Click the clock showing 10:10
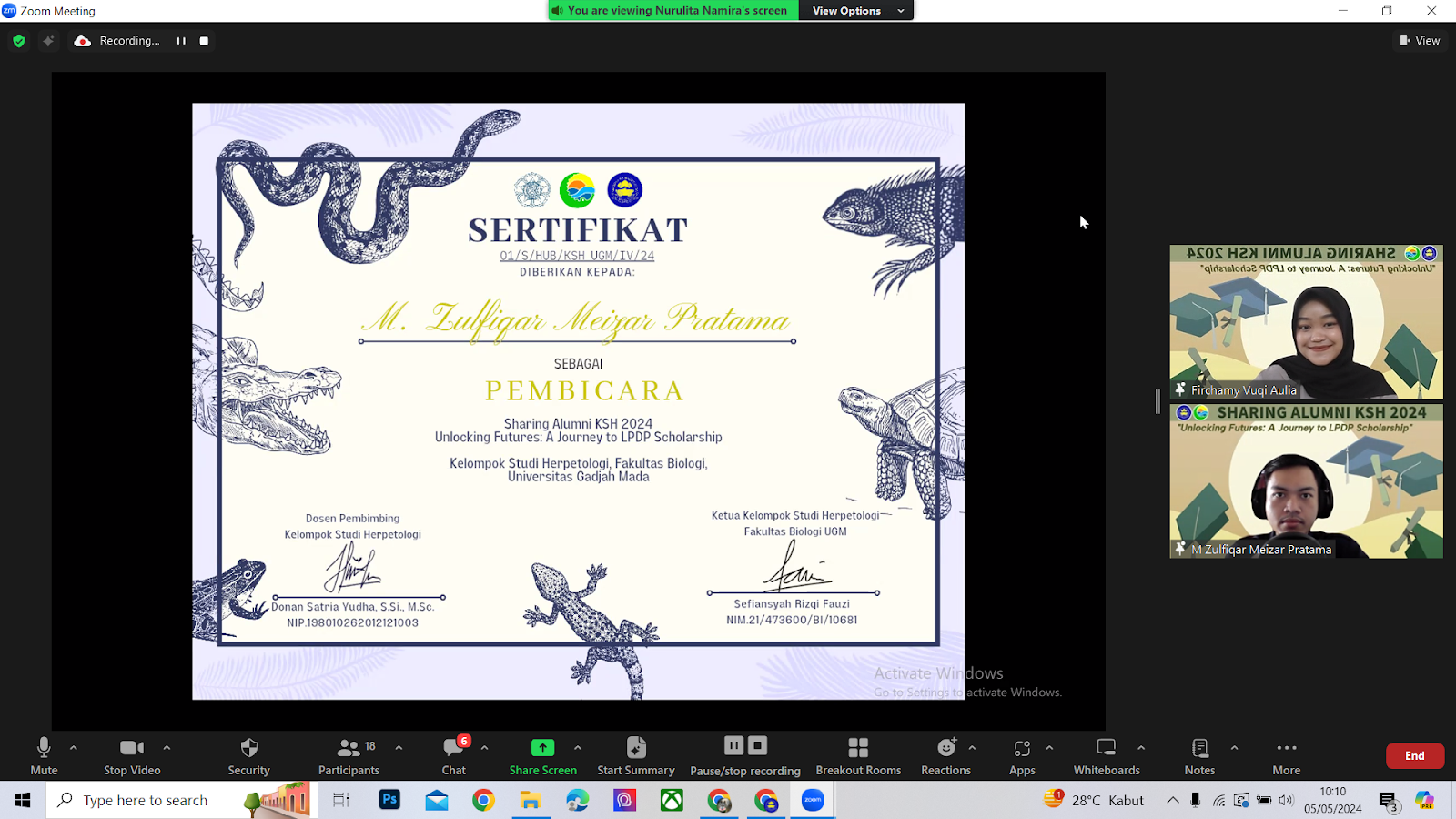Image resolution: width=1456 pixels, height=819 pixels. click(x=1333, y=800)
